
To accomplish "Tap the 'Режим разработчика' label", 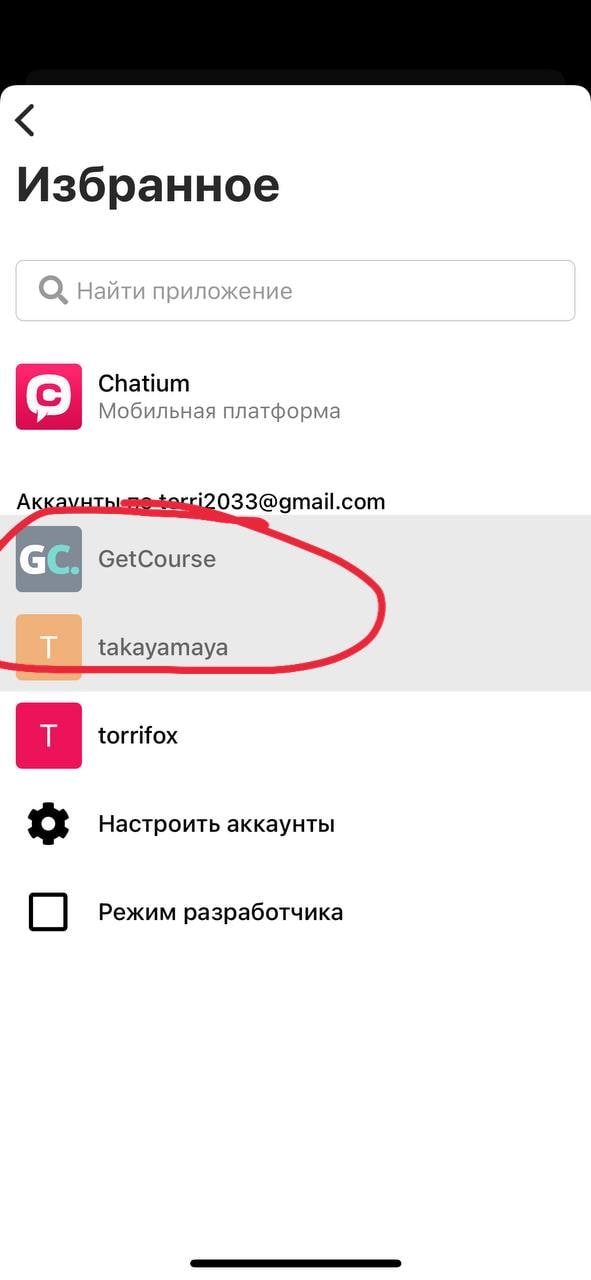I will click(x=221, y=912).
